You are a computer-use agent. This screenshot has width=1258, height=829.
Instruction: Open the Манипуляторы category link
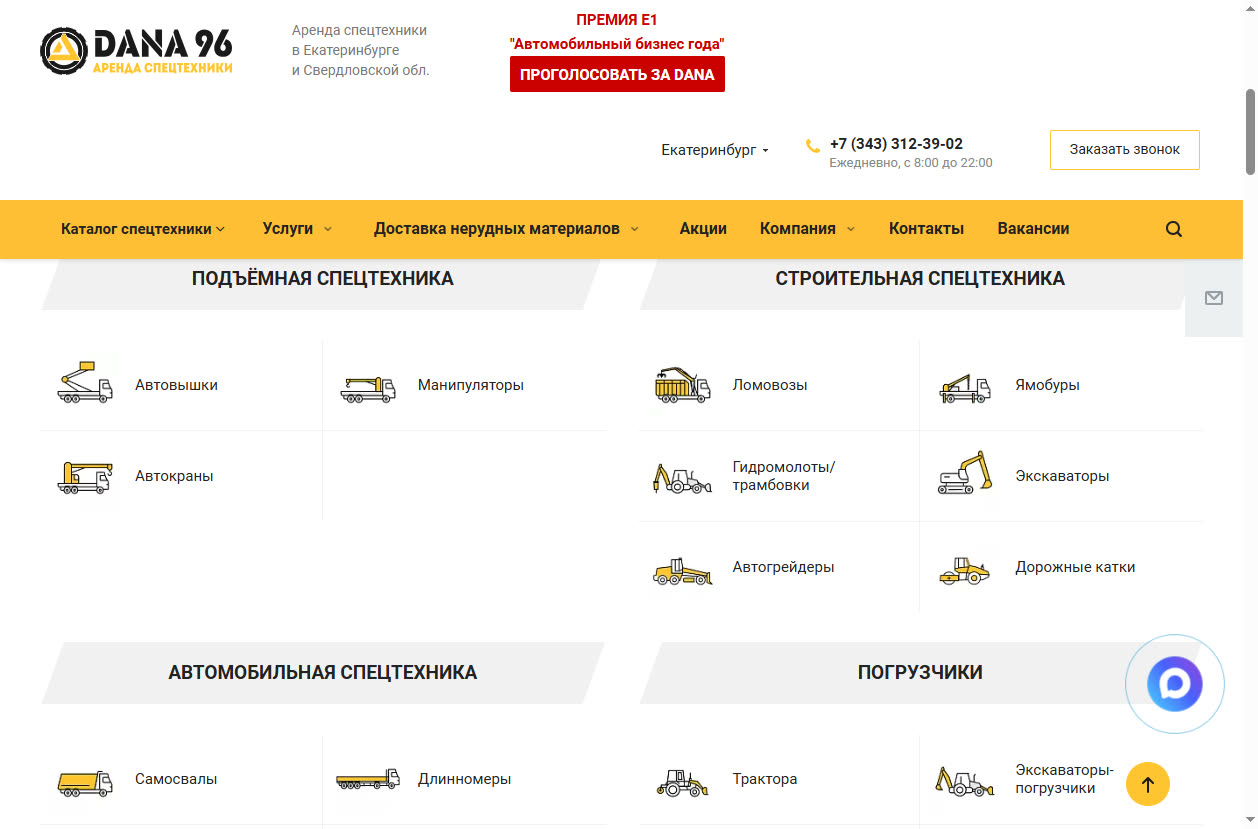click(471, 385)
